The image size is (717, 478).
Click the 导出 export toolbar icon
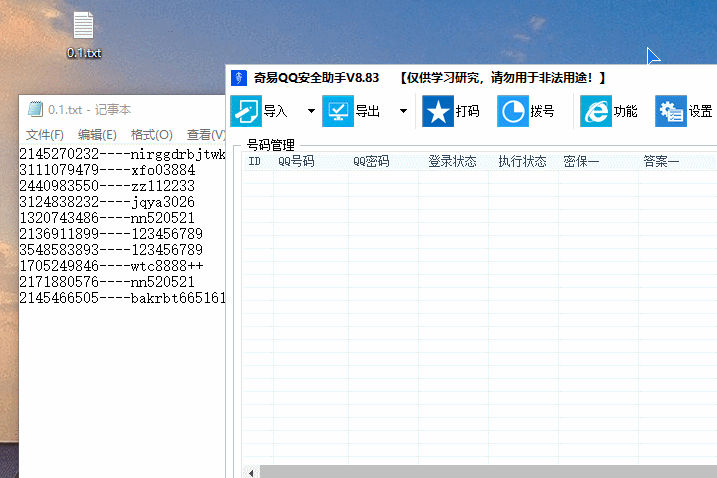click(338, 111)
